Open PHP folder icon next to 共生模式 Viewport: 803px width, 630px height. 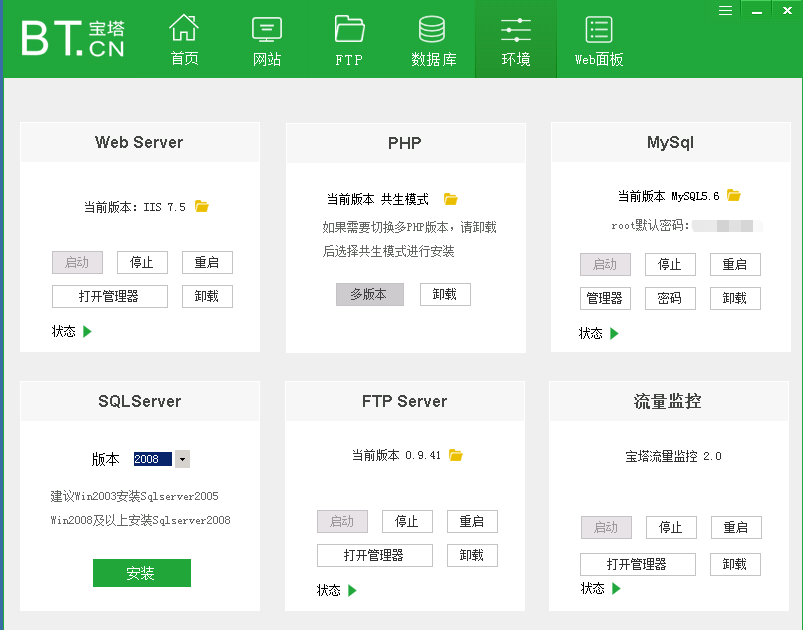click(451, 199)
